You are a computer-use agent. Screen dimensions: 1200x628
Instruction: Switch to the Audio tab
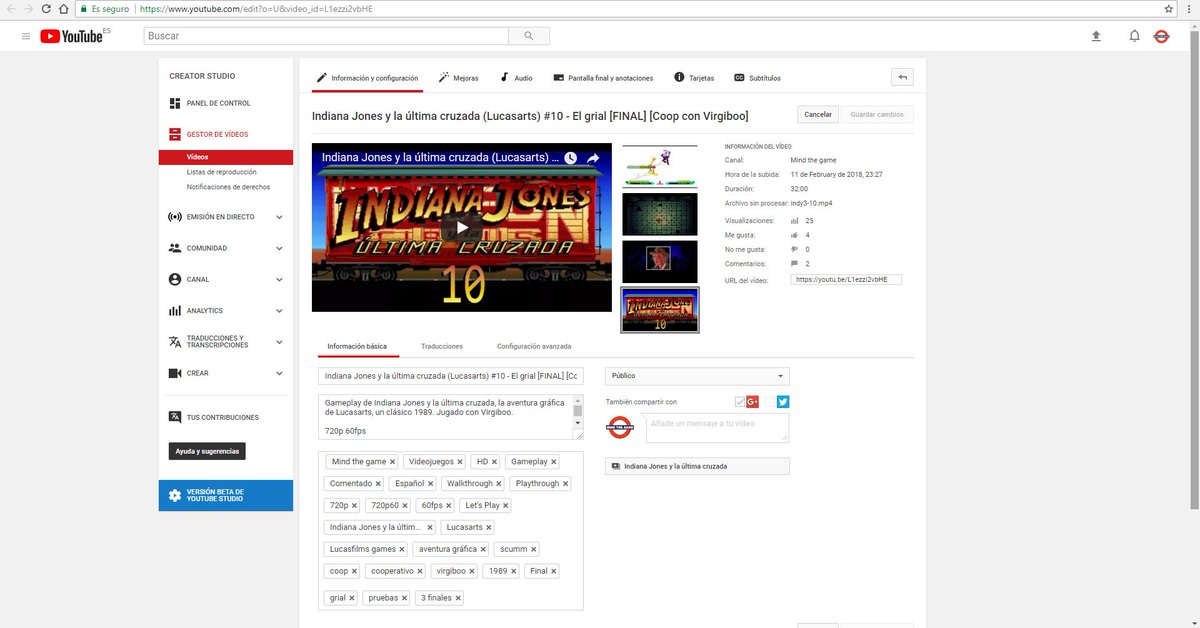516,78
